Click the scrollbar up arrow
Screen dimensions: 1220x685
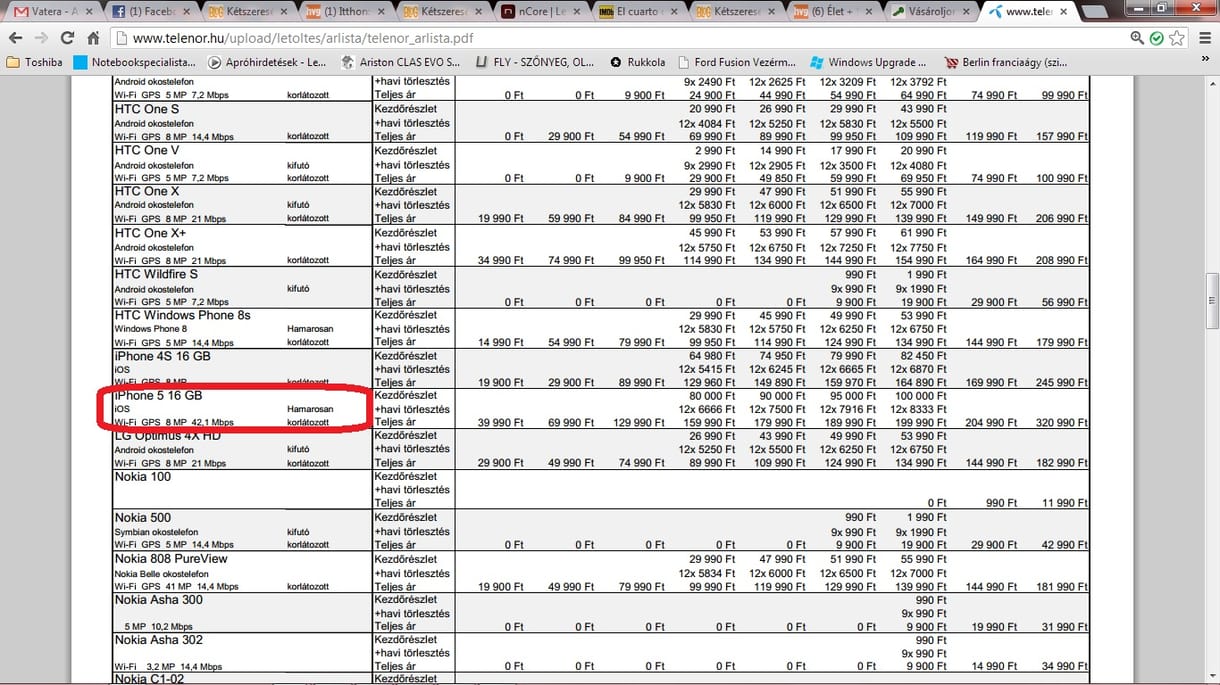coord(1211,84)
